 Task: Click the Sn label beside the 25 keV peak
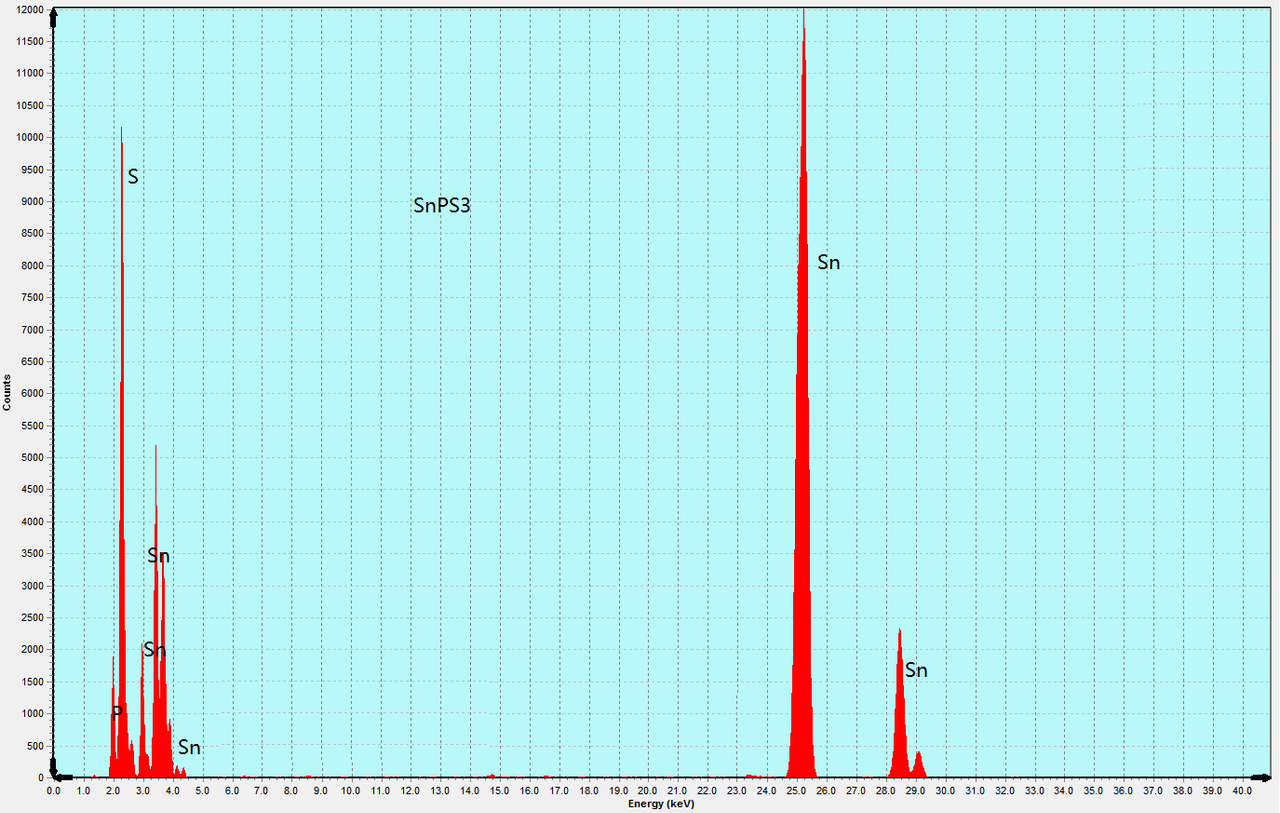(x=828, y=263)
